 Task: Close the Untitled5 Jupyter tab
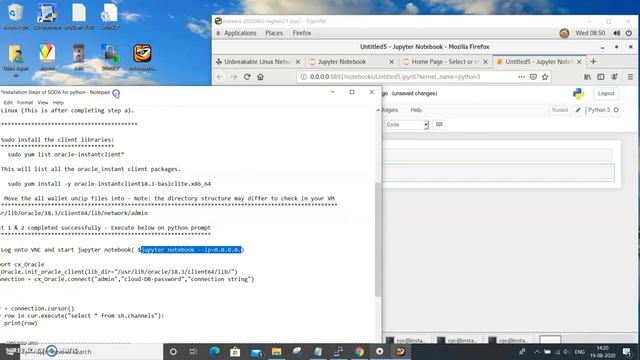pos(579,62)
